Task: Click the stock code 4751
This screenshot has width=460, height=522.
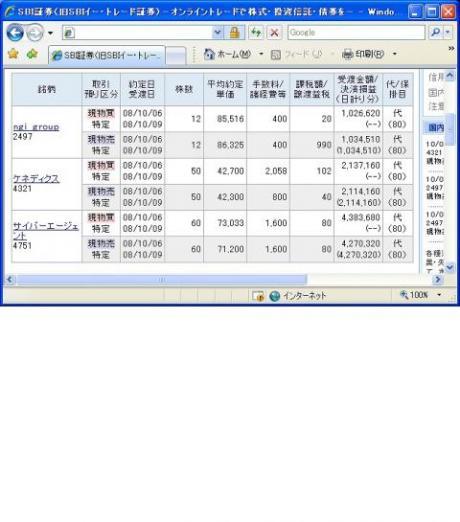Action: coord(22,246)
